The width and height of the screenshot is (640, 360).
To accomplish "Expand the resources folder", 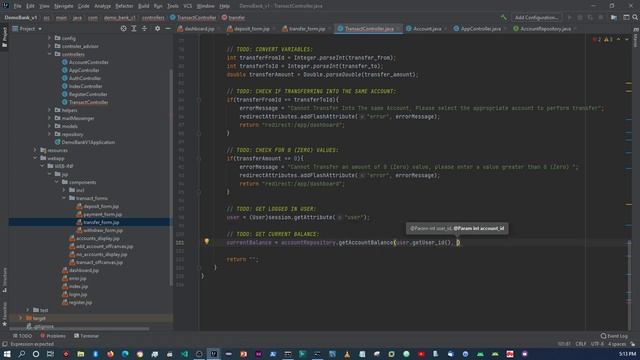I will click(35, 150).
